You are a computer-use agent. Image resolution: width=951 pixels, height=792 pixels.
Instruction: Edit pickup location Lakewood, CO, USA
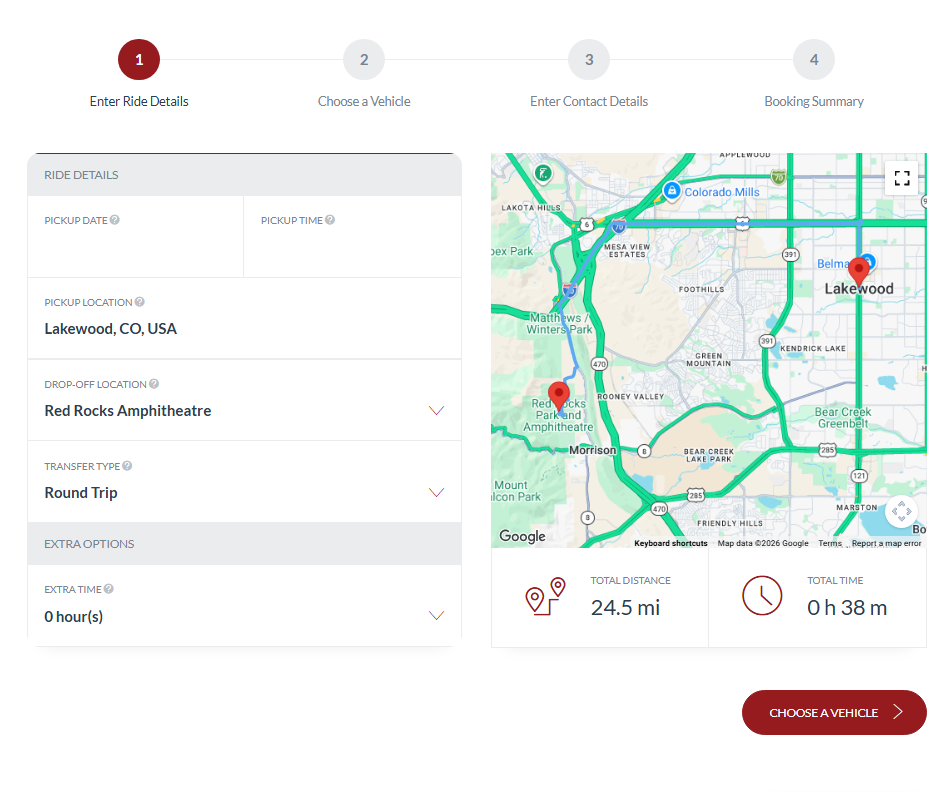[x=244, y=318]
